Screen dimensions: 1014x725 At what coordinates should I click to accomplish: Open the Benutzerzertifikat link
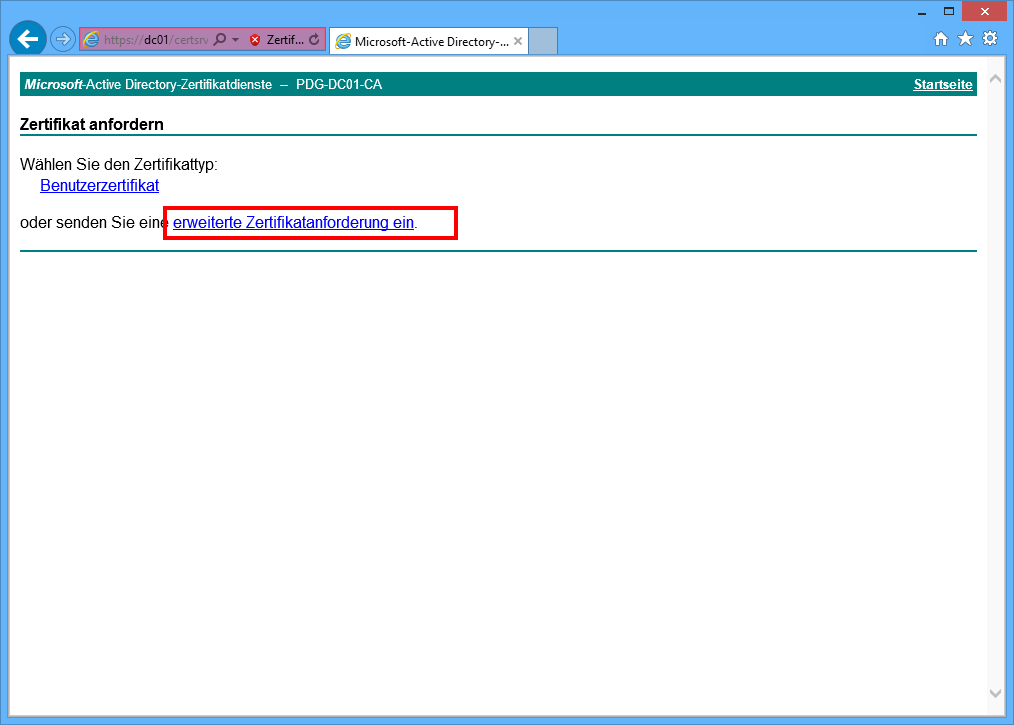tap(99, 185)
